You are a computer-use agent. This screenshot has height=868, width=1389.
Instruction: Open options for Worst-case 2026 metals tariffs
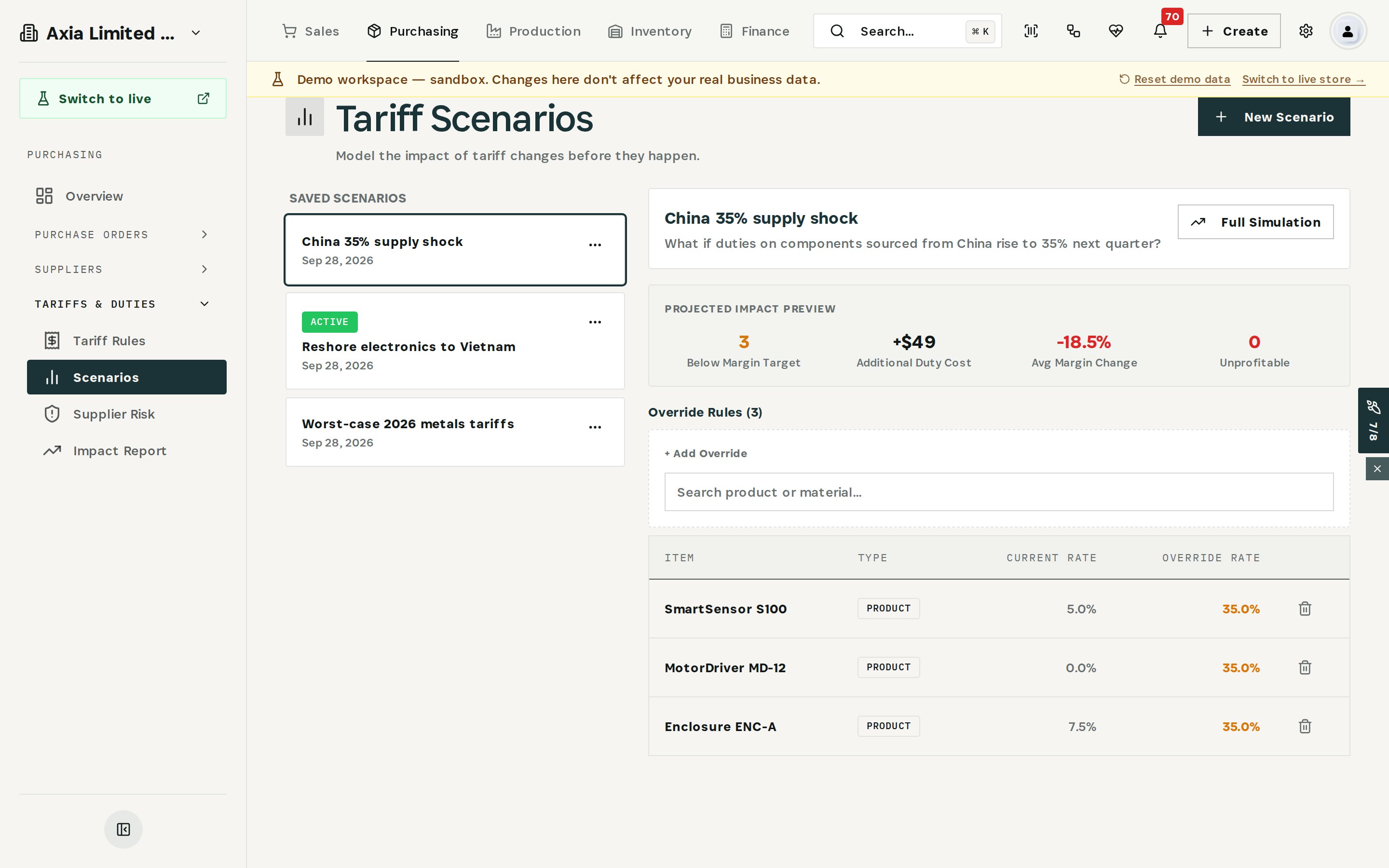[x=595, y=427]
